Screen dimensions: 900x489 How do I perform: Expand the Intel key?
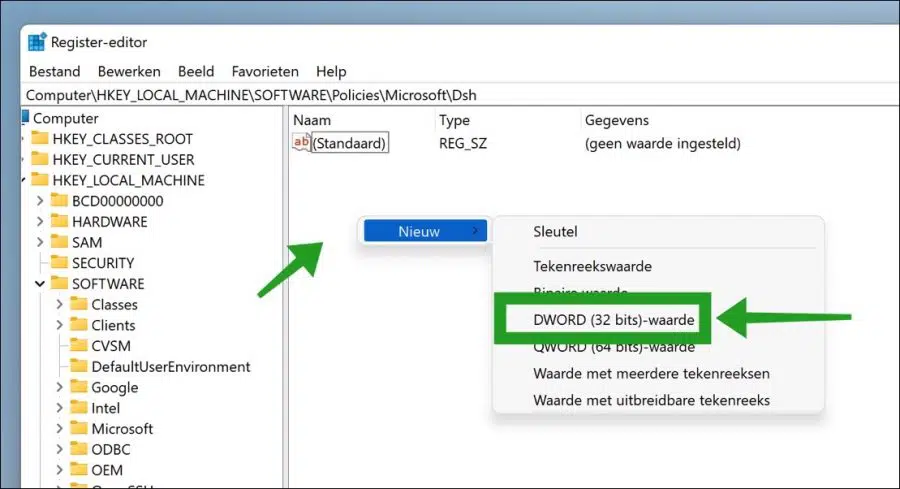[x=59, y=408]
